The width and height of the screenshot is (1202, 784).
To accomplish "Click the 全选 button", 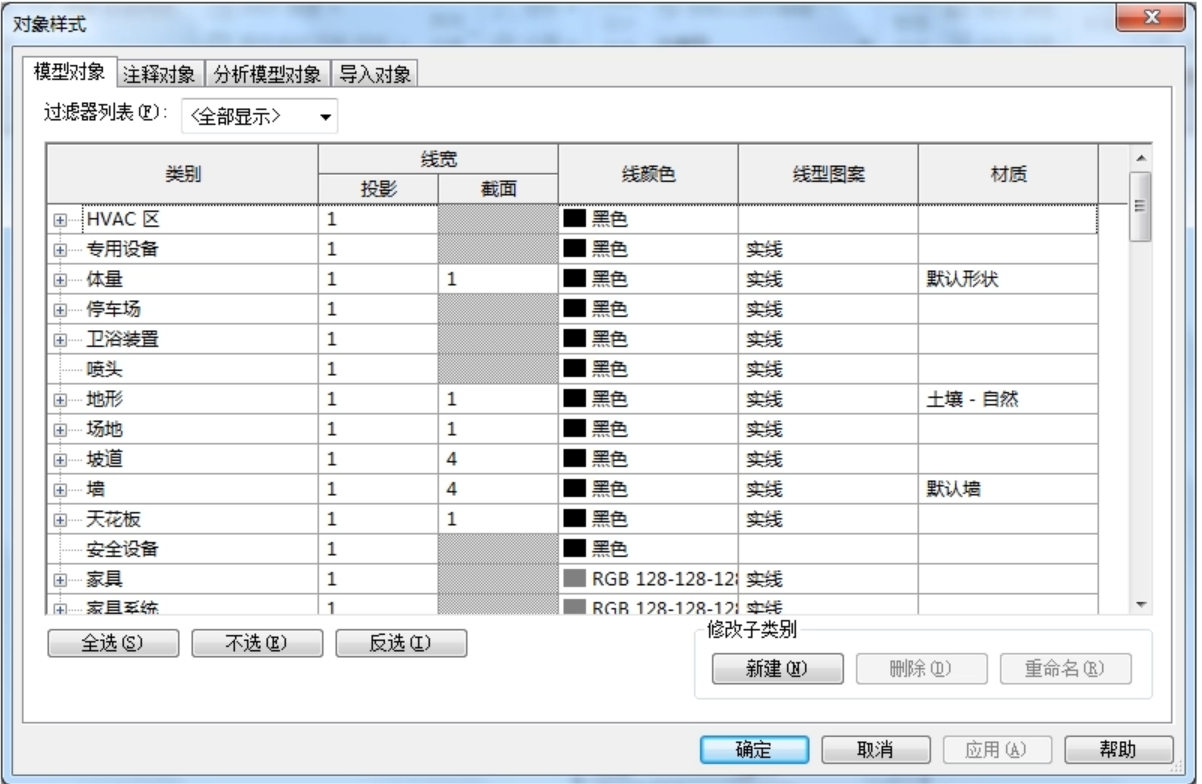I will (114, 643).
